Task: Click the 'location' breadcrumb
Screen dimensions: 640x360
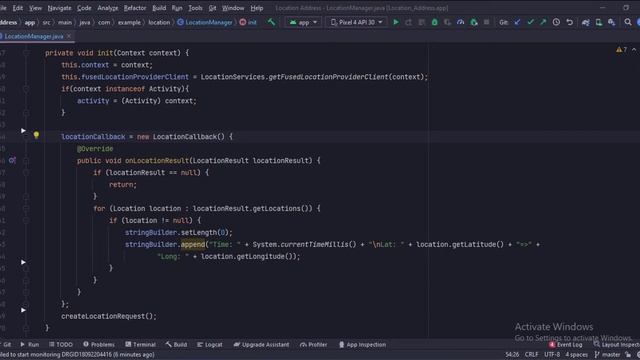Action: tap(159, 22)
